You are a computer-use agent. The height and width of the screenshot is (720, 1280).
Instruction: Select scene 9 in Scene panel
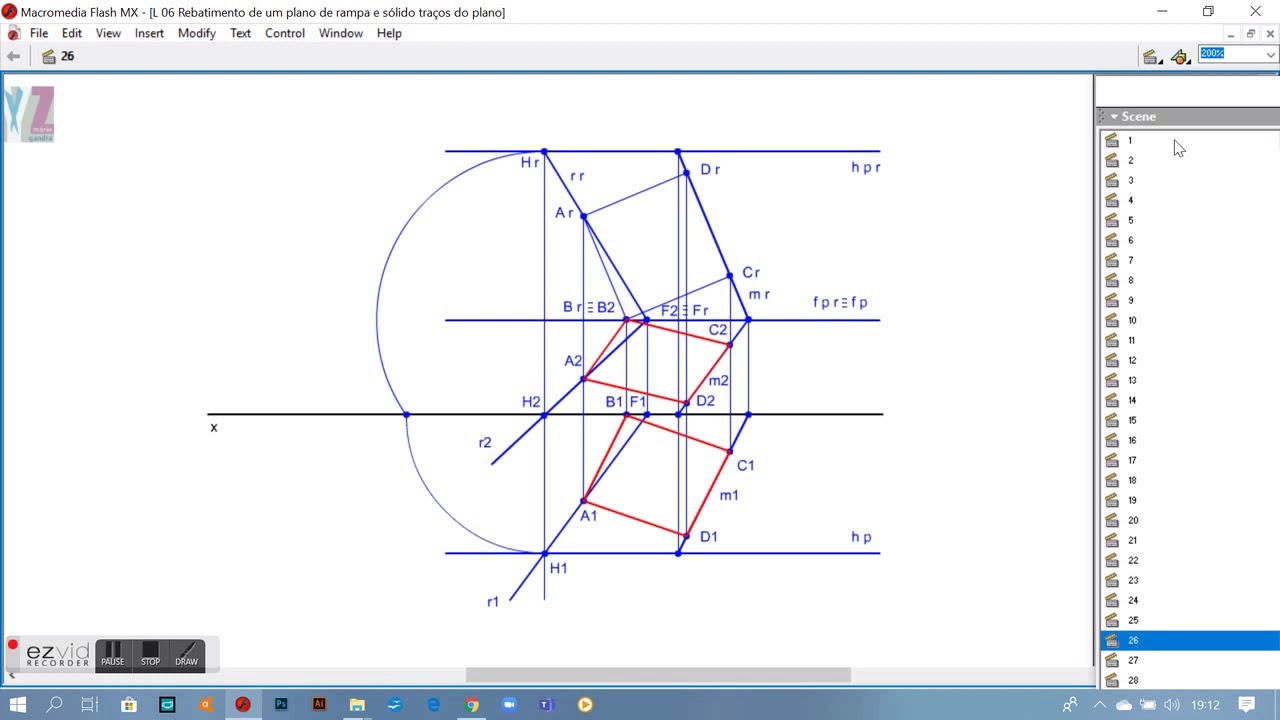pyautogui.click(x=1190, y=300)
